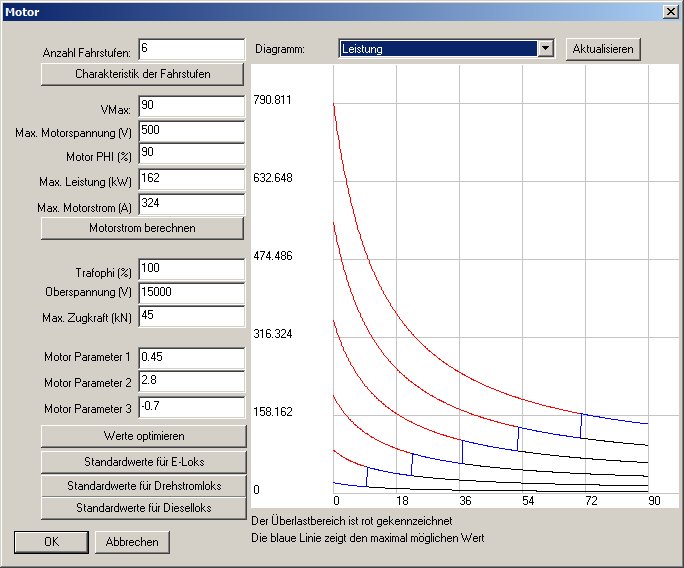Viewport: 684px width, 568px height.
Task: Click y-axis value 474.486
Action: click(273, 256)
